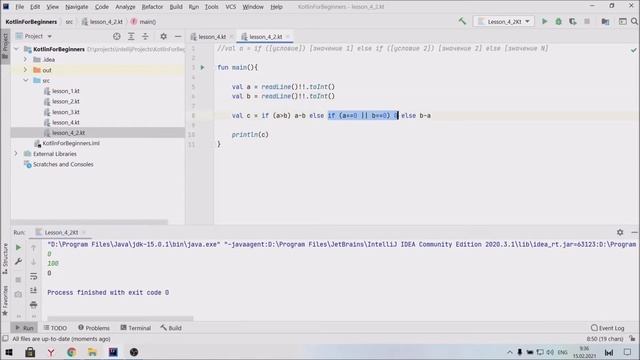Click run gutter arrow beside fun main

(202, 67)
